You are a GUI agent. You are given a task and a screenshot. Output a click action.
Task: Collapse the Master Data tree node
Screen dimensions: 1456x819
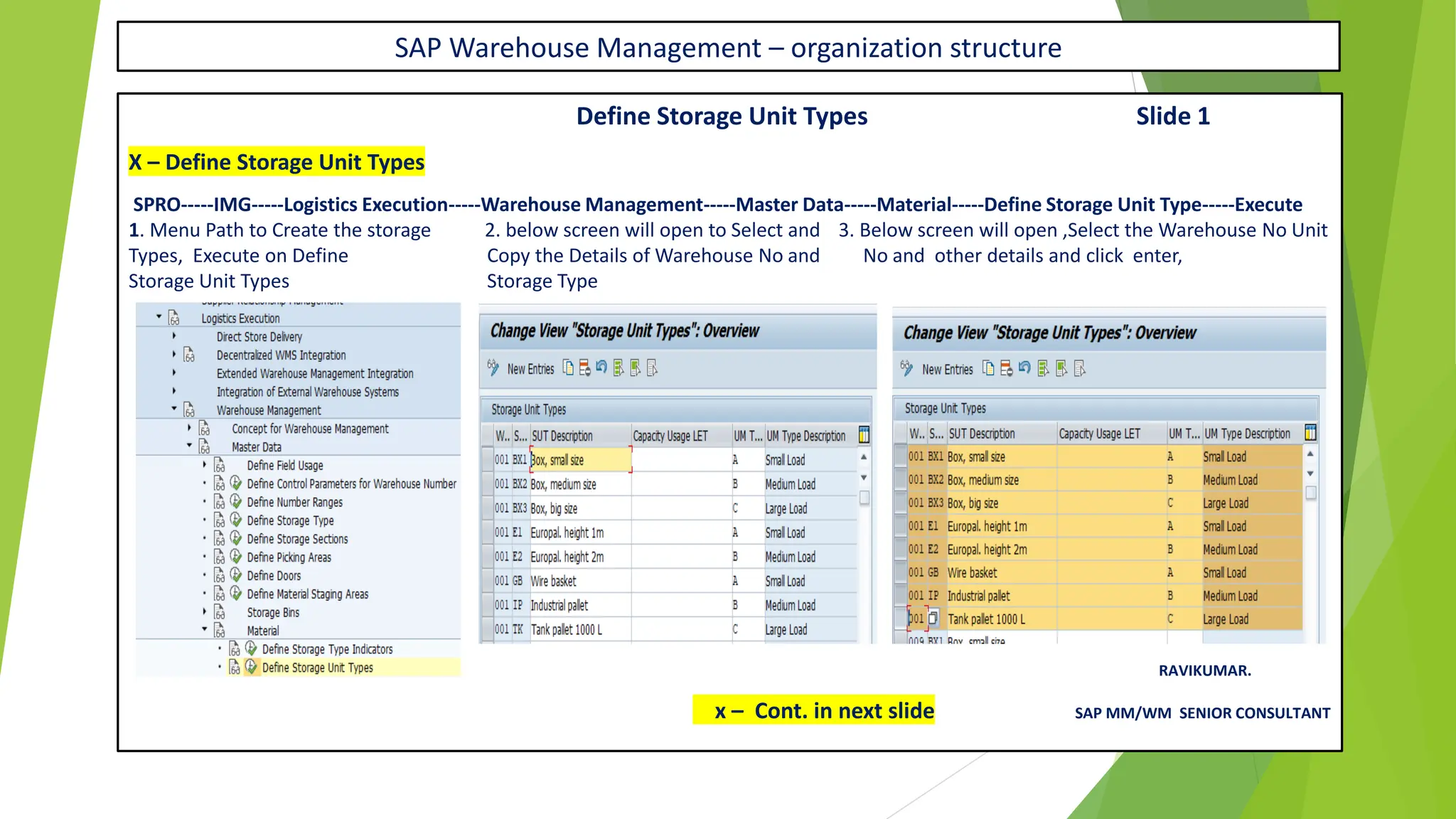click(189, 445)
